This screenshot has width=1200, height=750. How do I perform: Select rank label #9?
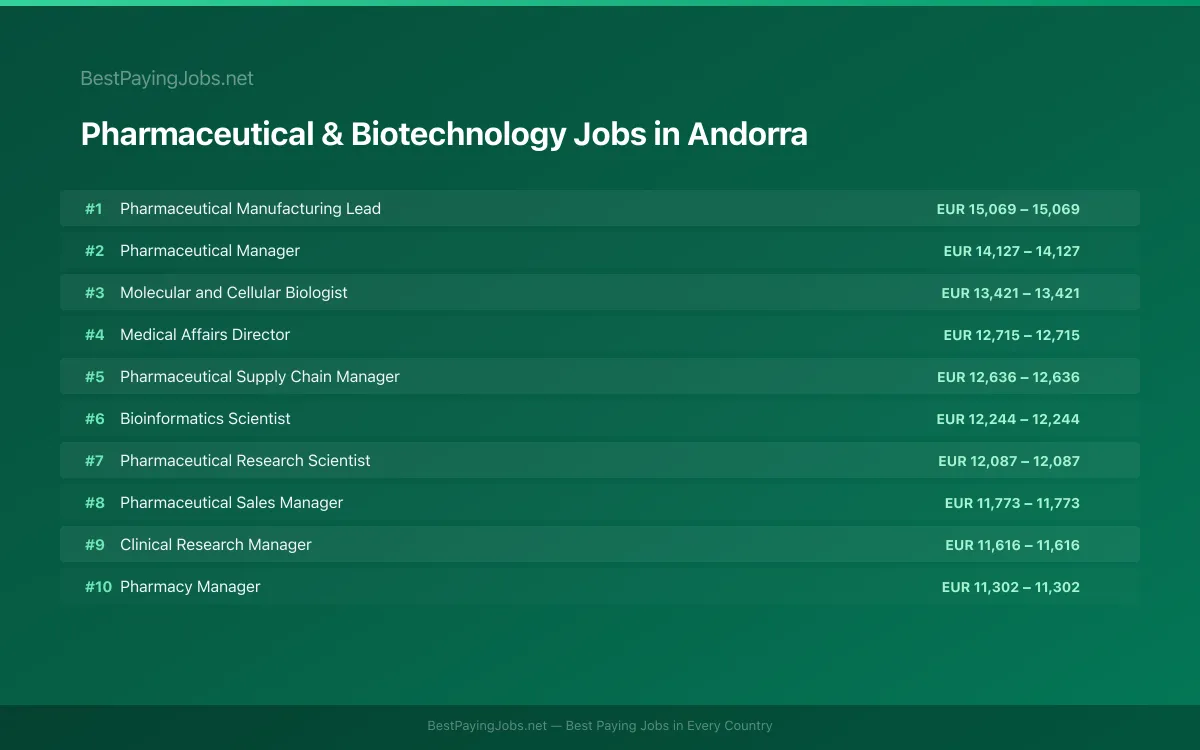click(x=94, y=545)
